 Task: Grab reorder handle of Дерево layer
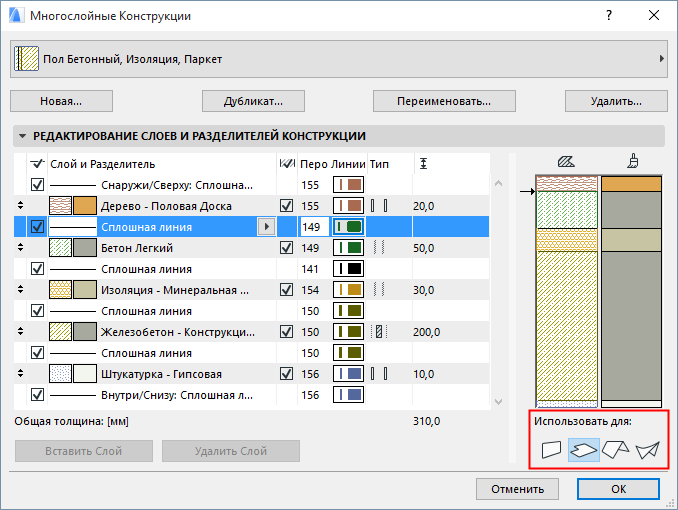coord(20,206)
